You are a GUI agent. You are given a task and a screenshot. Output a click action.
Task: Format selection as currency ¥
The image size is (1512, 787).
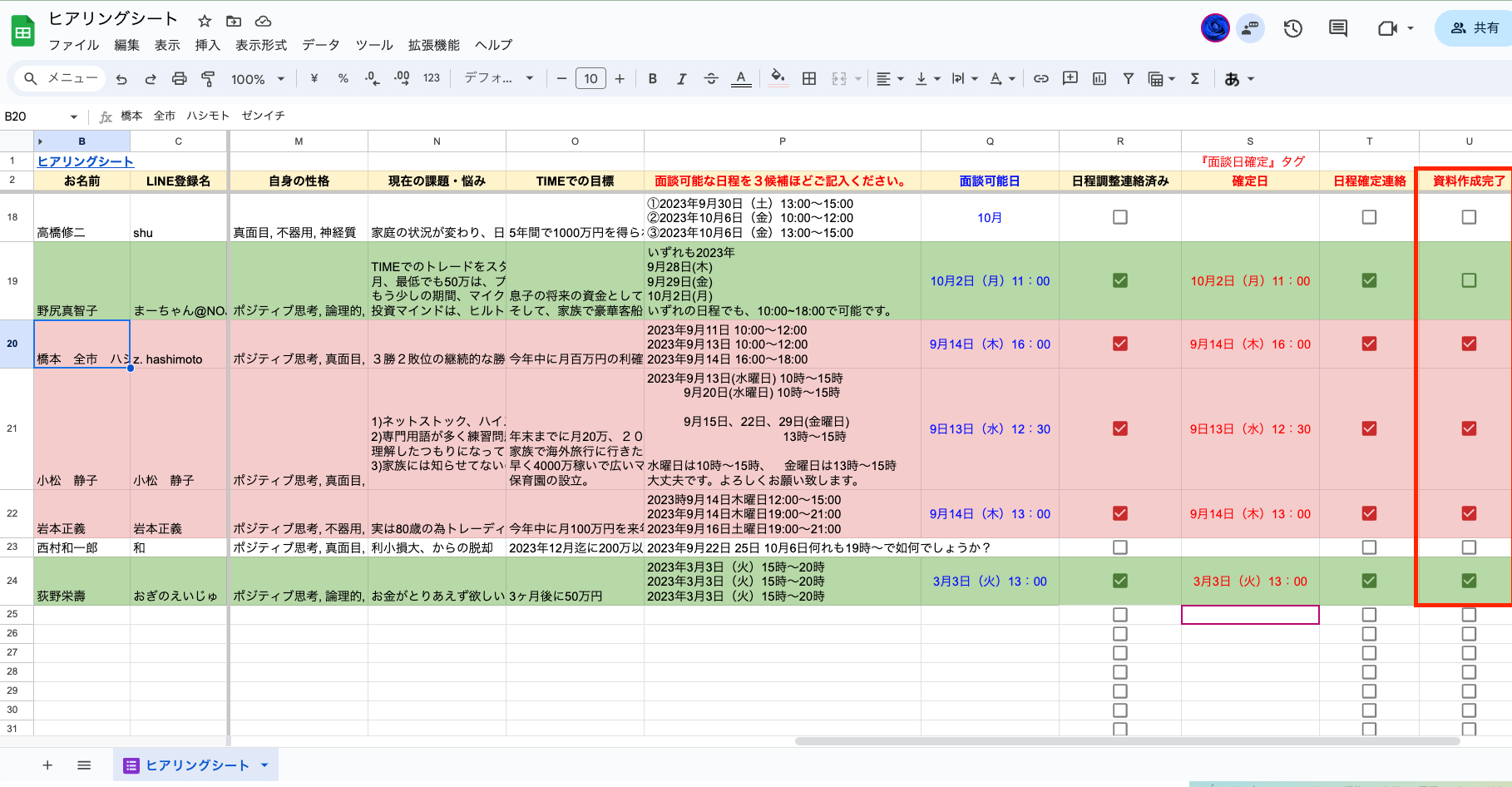[x=314, y=78]
